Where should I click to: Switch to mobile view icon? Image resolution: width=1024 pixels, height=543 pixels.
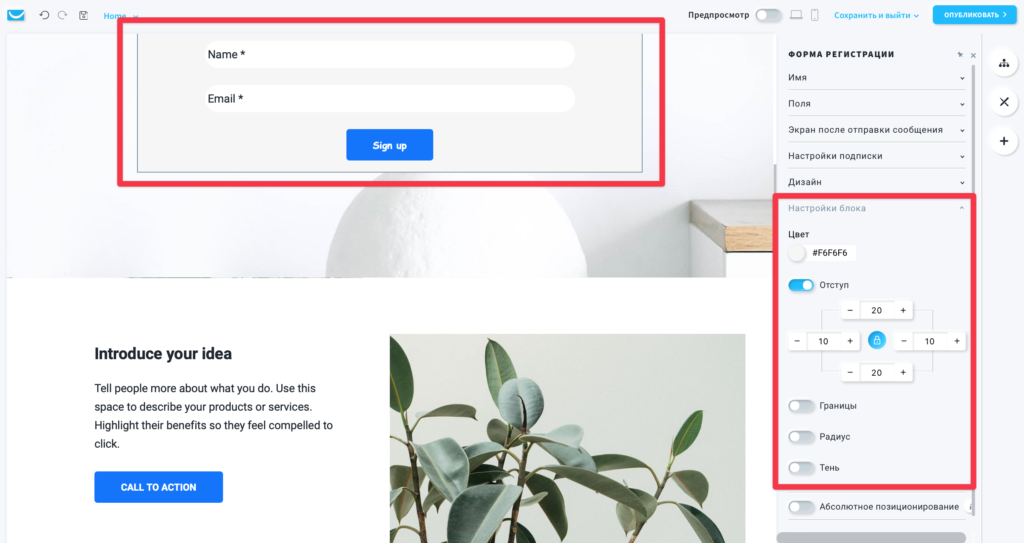(x=814, y=14)
